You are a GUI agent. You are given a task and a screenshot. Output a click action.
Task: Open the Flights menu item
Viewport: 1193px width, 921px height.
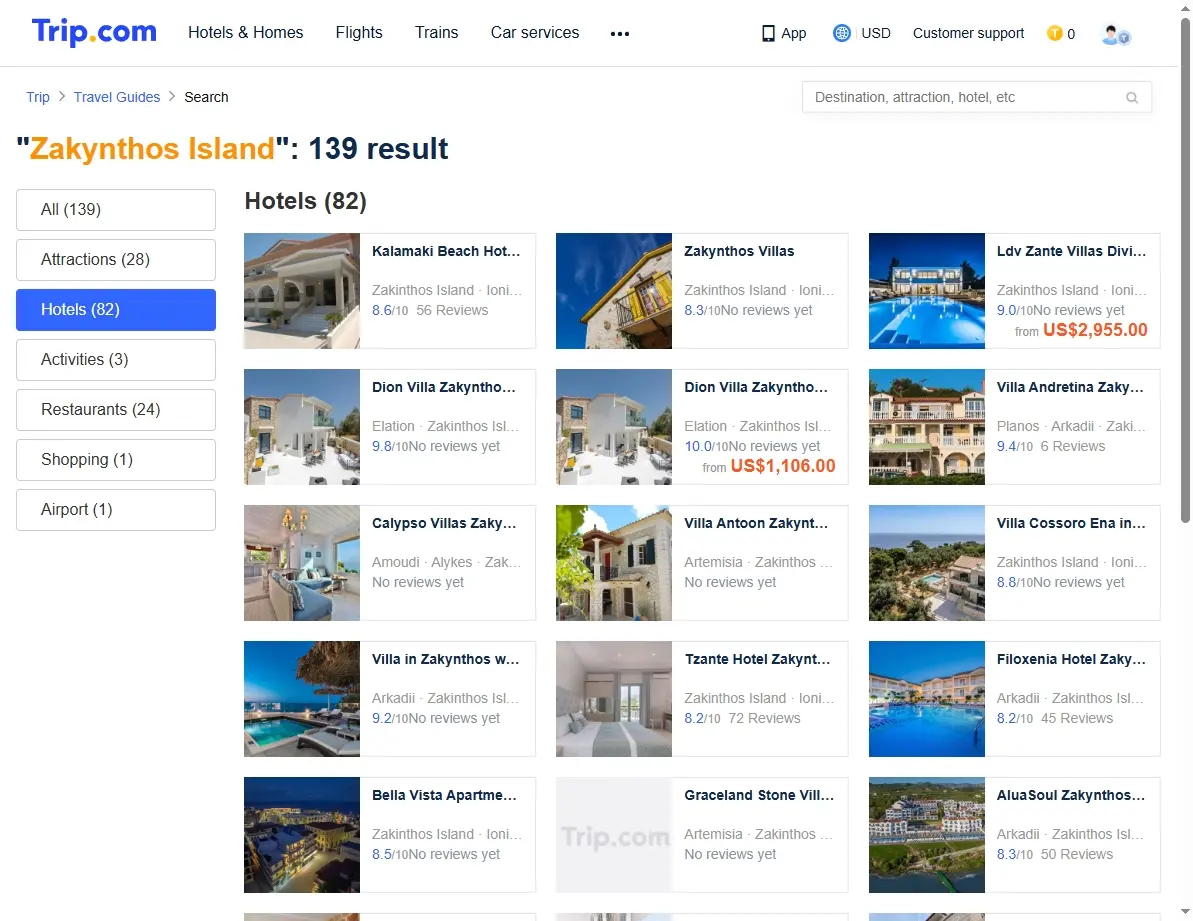coord(359,33)
